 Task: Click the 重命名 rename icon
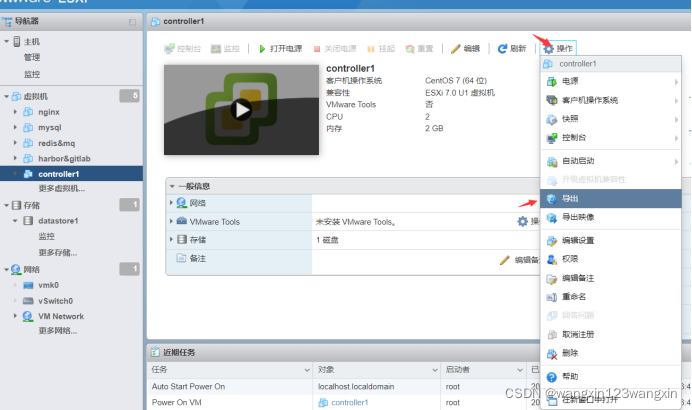552,297
